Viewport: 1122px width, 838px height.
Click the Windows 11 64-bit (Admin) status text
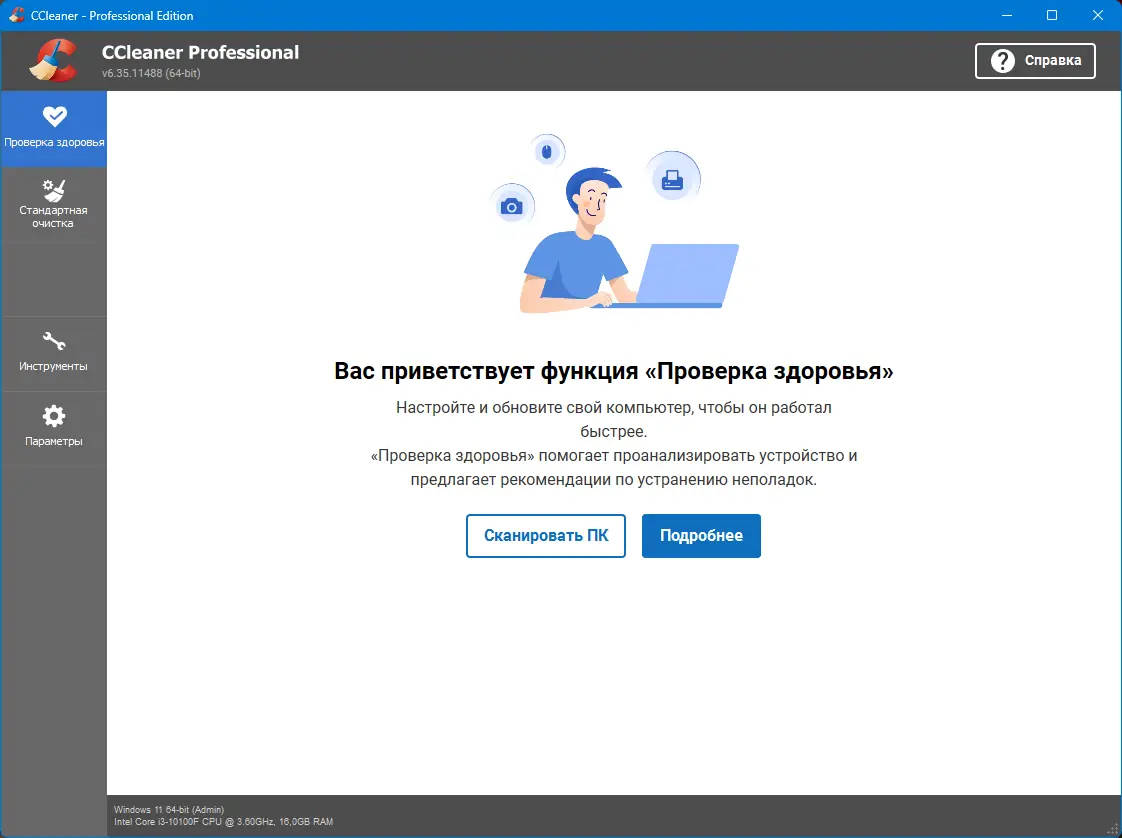(169, 810)
